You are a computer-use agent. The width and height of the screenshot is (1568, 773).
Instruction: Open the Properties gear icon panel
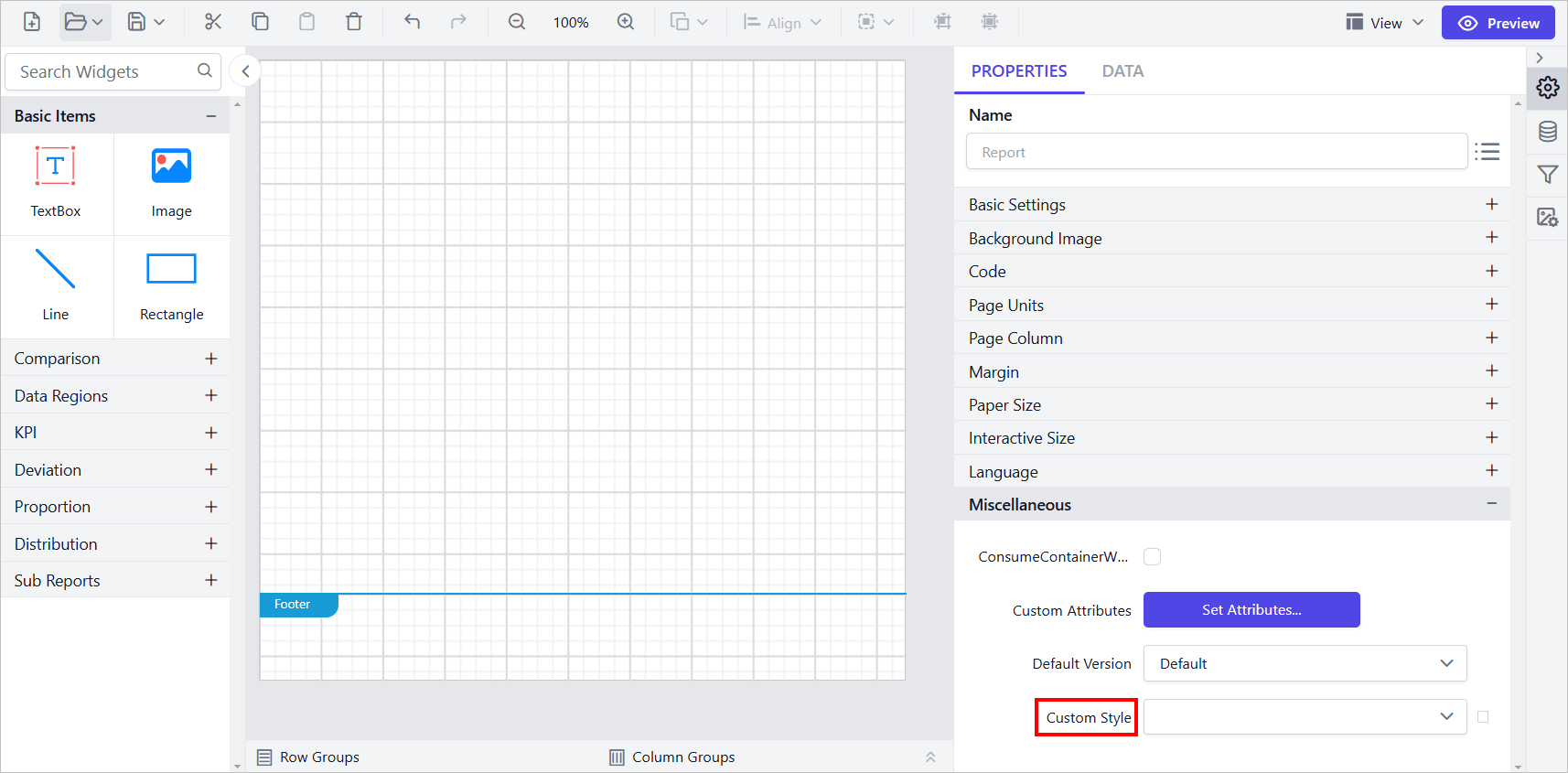point(1547,87)
